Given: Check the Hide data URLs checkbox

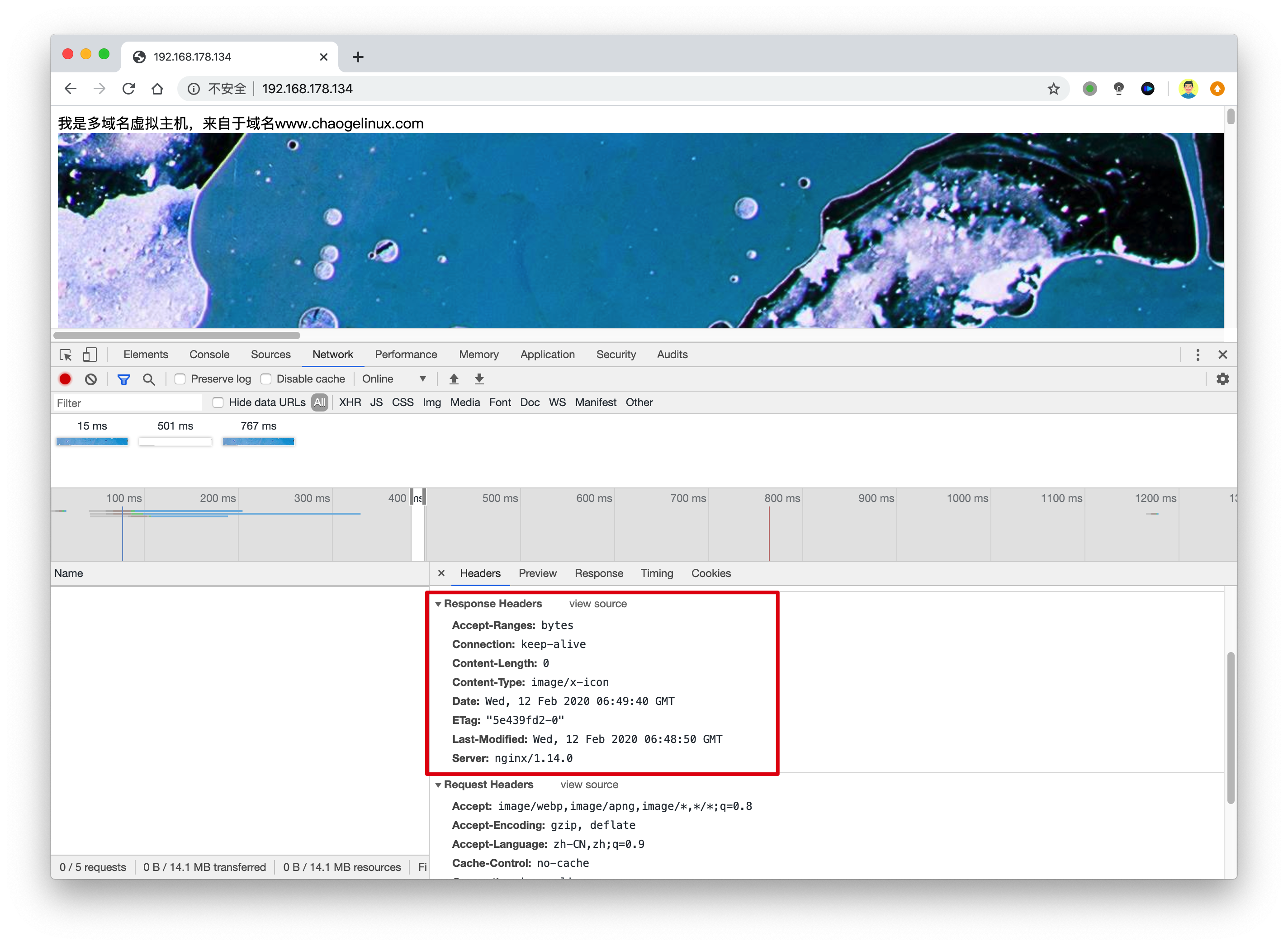Looking at the screenshot, I should [218, 402].
